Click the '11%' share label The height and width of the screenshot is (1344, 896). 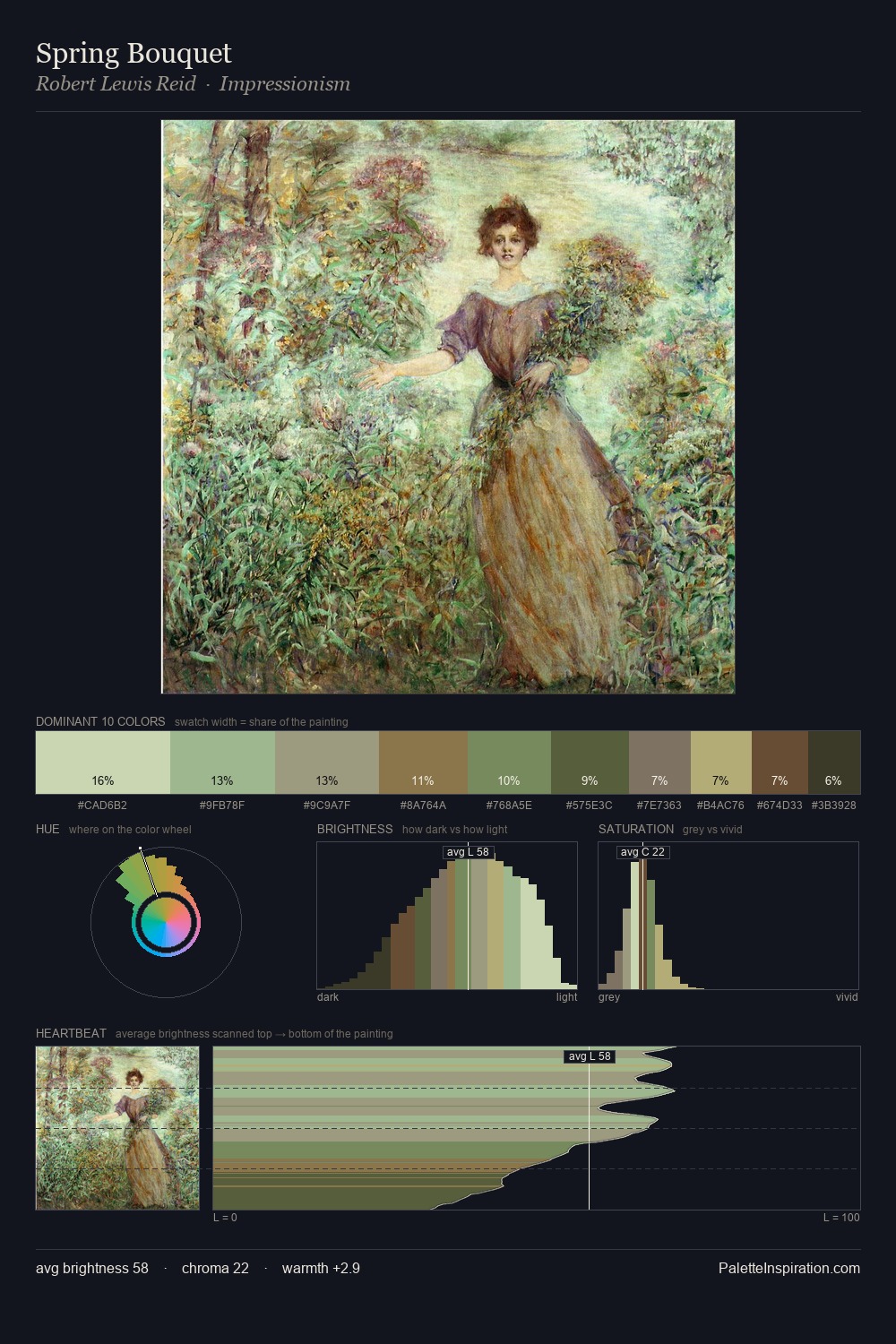pyautogui.click(x=423, y=780)
